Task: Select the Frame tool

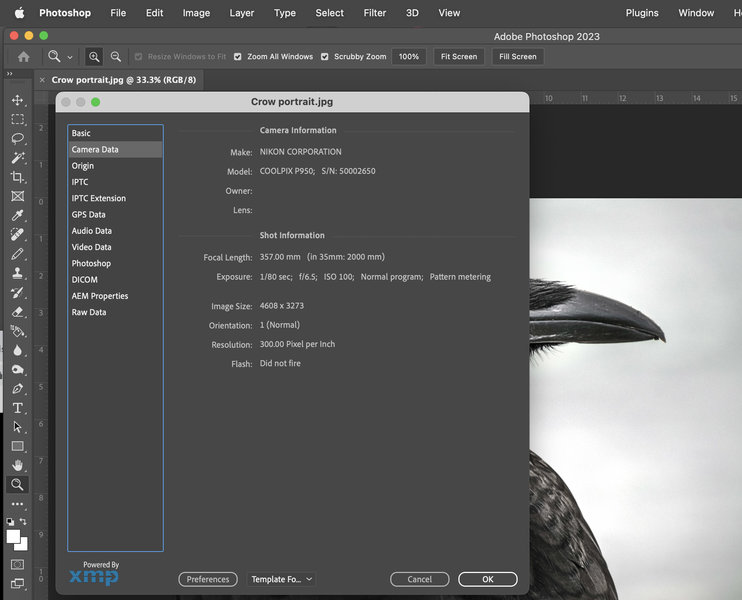Action: click(18, 196)
